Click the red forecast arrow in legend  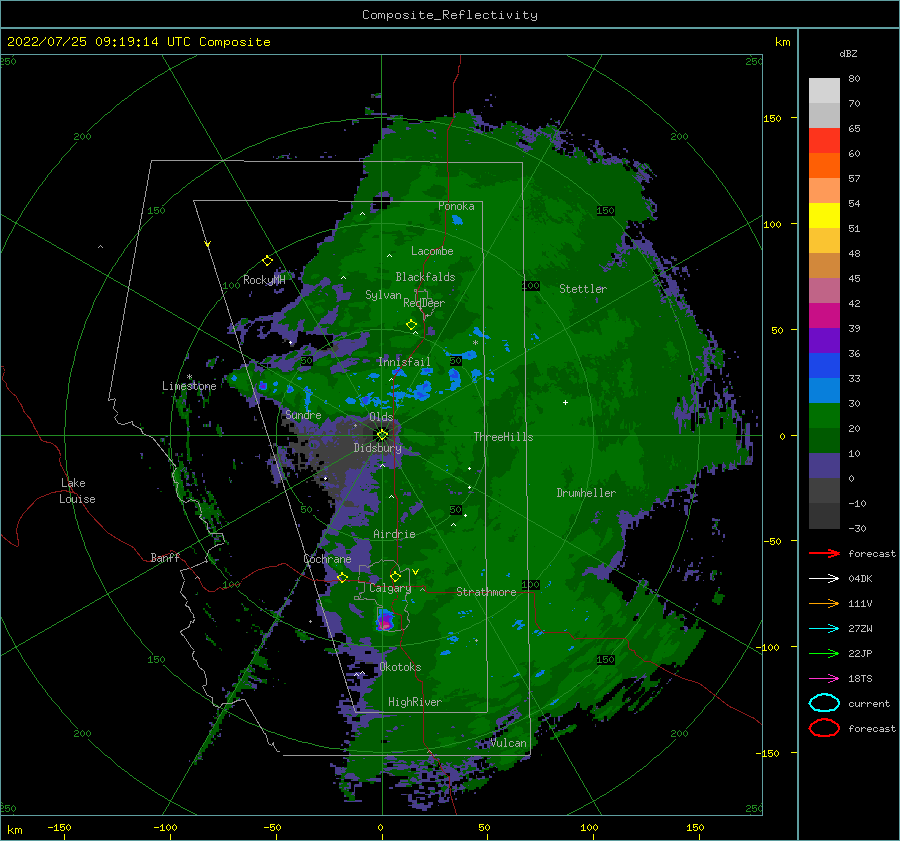824,553
